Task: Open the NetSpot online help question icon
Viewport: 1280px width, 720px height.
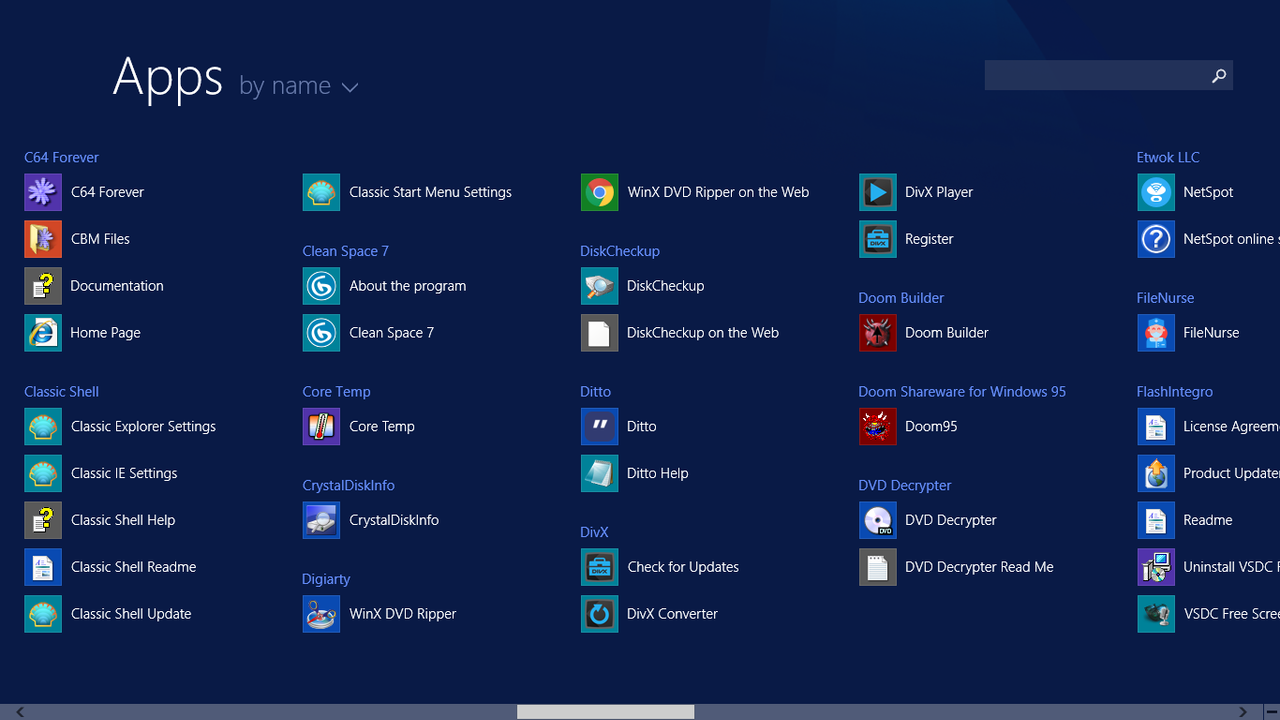Action: coord(1155,239)
